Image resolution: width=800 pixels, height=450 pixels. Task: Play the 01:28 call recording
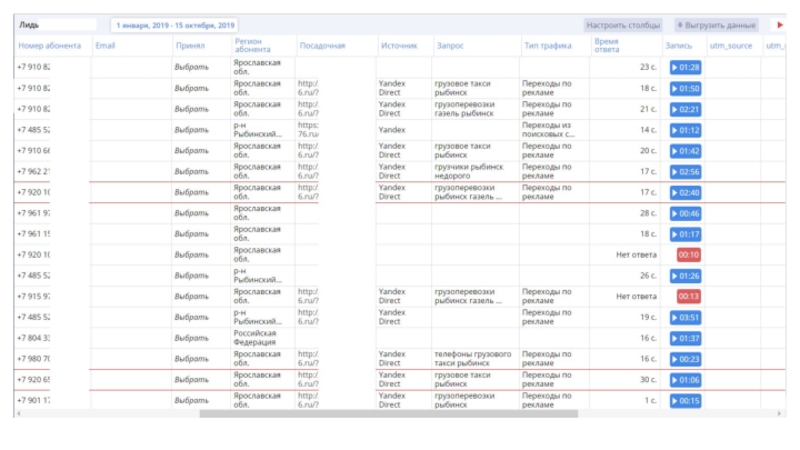point(685,67)
